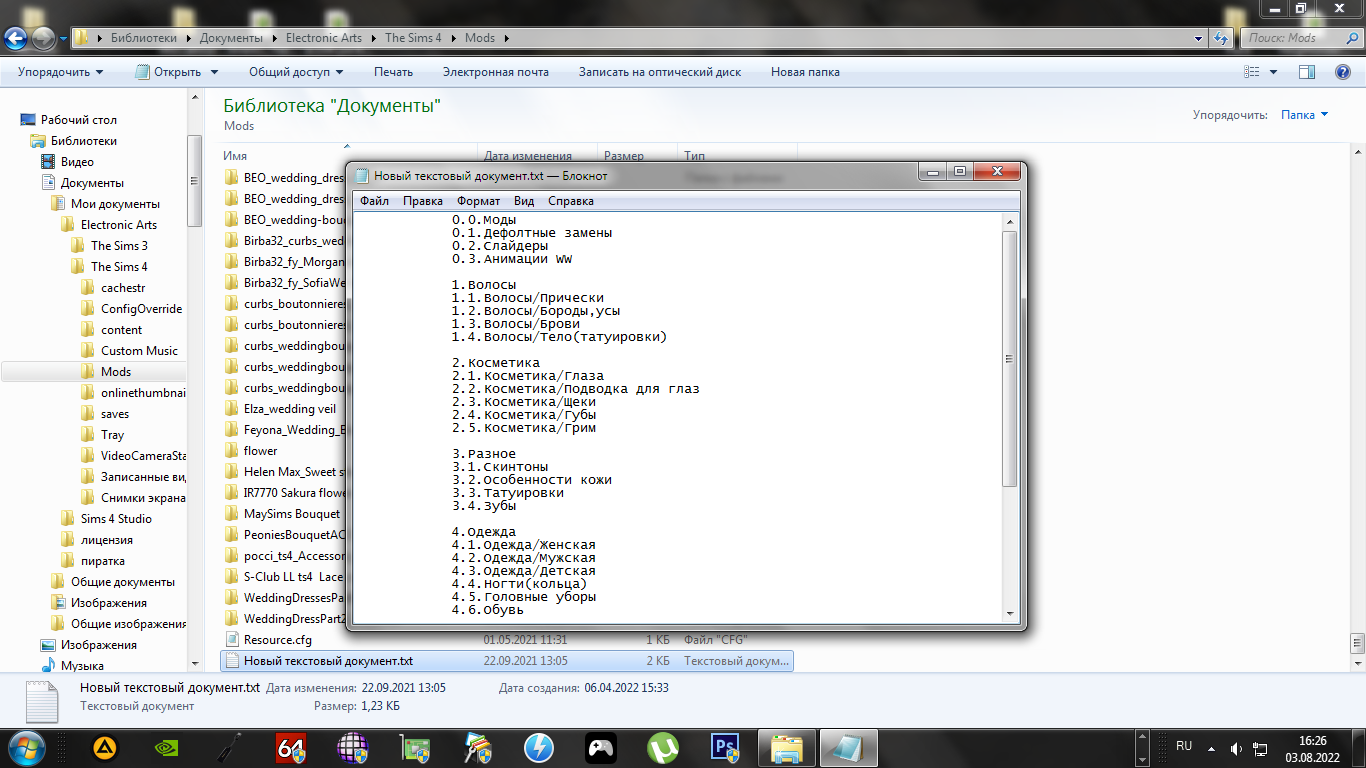The height and width of the screenshot is (768, 1366).
Task: Click the flower folder icon in file list
Action: [x=231, y=451]
